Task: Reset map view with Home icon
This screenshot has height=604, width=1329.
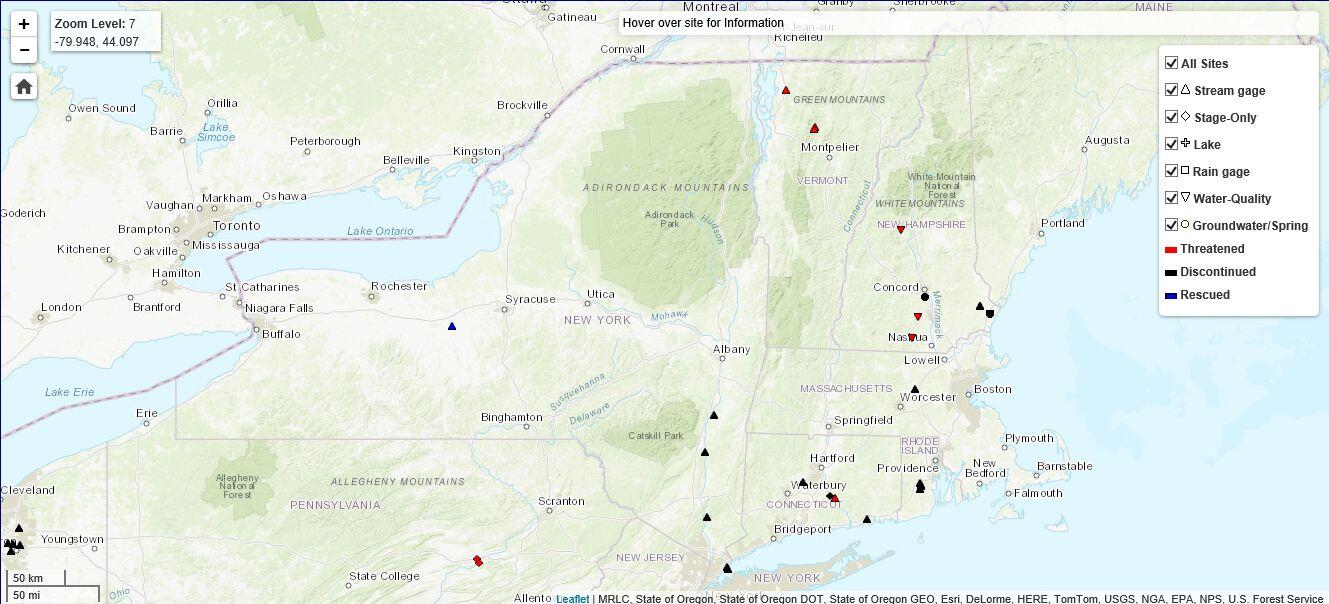Action: (x=24, y=86)
